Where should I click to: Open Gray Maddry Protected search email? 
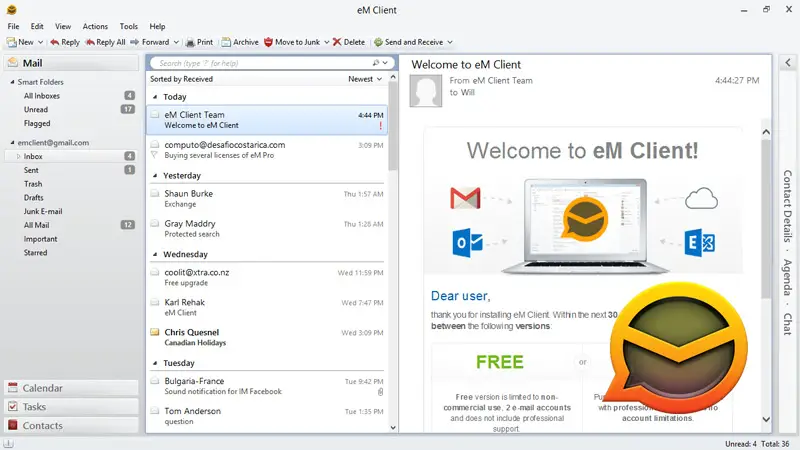coord(267,229)
